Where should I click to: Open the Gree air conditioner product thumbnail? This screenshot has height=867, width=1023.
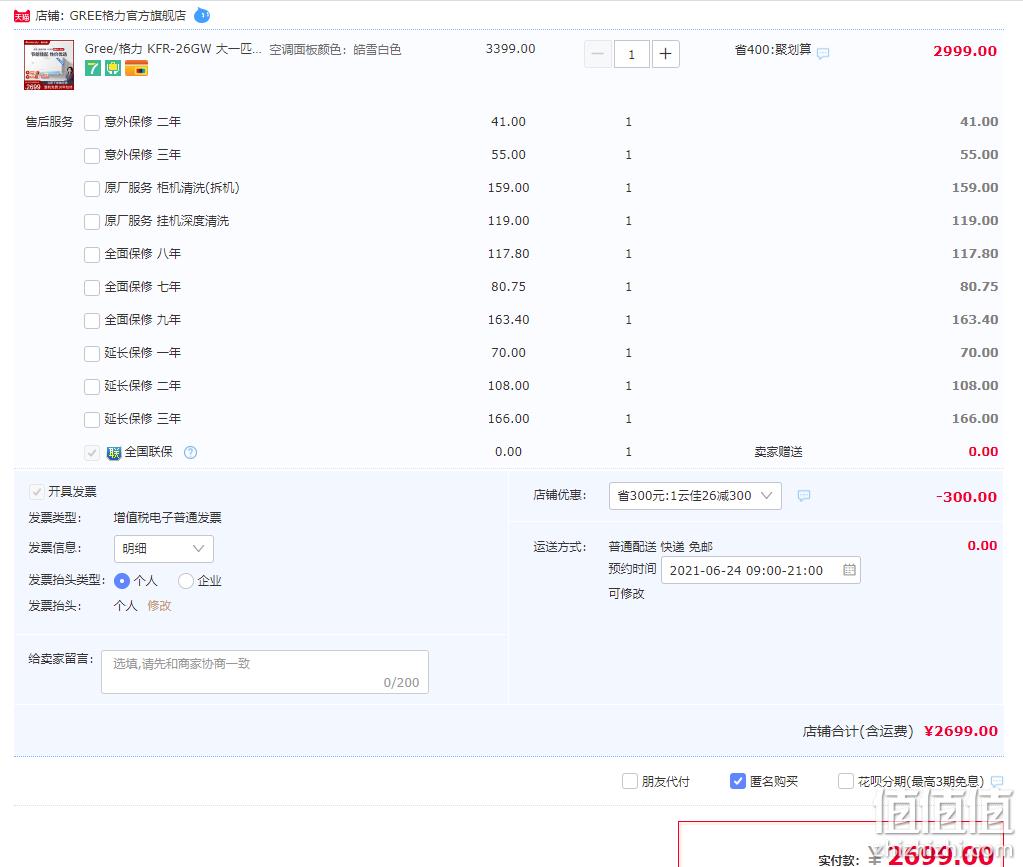pos(49,65)
